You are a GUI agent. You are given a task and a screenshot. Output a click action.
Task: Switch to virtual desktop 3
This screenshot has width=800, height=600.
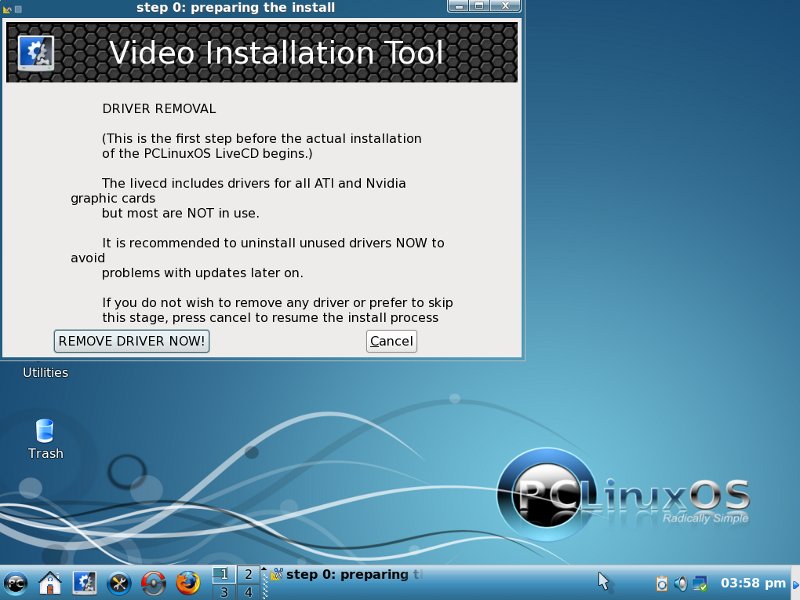pyautogui.click(x=223, y=592)
